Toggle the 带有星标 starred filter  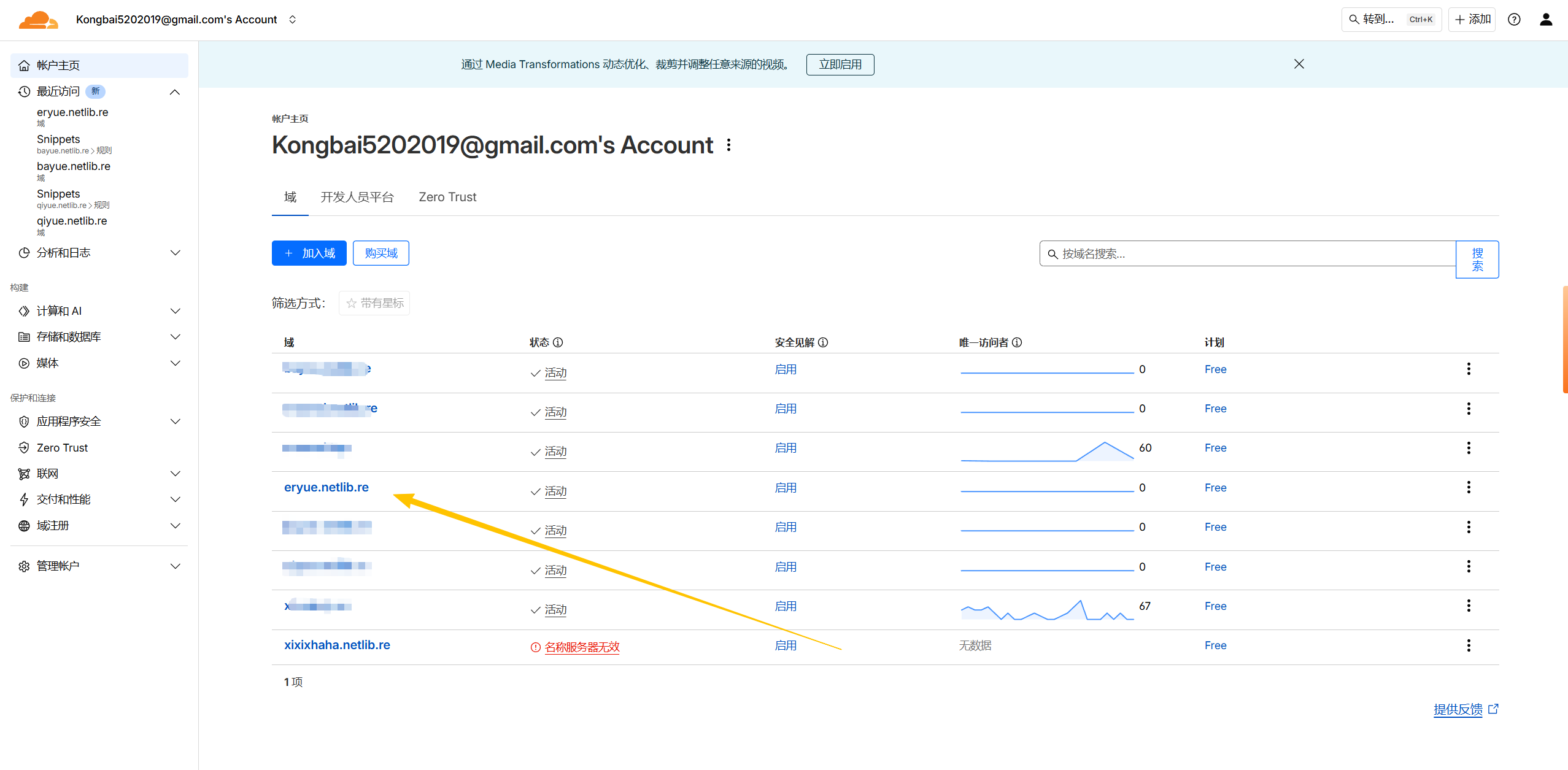[374, 303]
